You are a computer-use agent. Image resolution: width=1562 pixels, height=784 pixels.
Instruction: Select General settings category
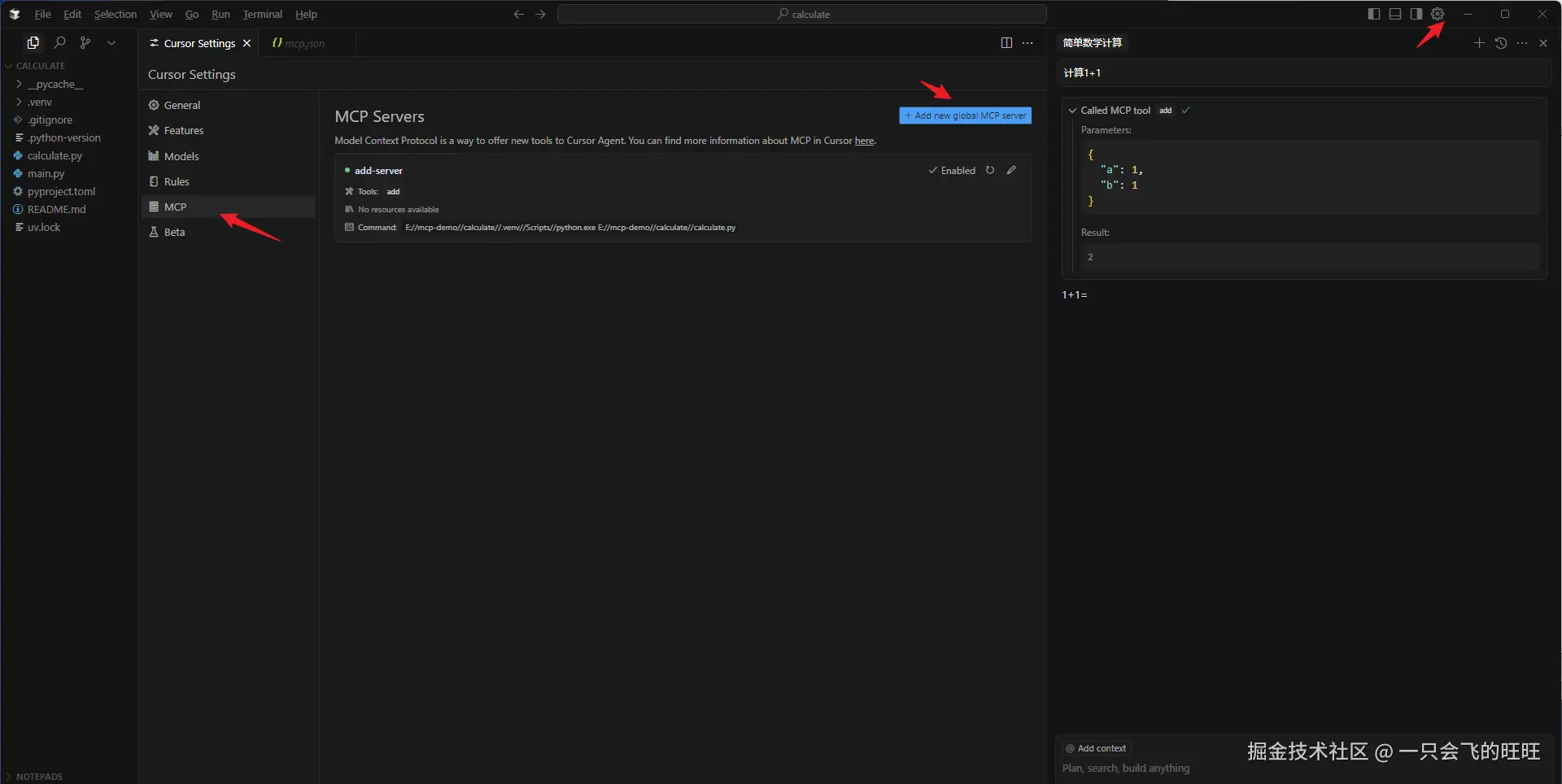pyautogui.click(x=229, y=105)
